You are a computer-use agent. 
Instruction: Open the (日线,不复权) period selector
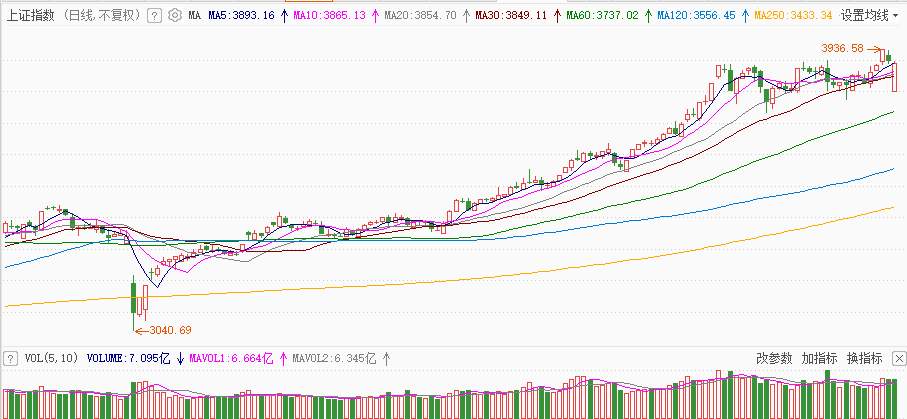point(101,16)
